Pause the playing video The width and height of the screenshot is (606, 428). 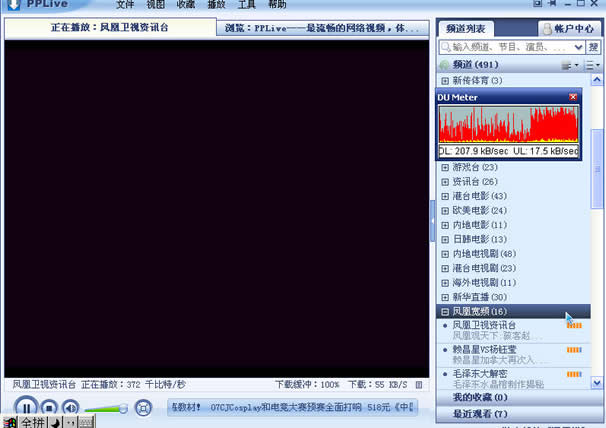(x=26, y=408)
